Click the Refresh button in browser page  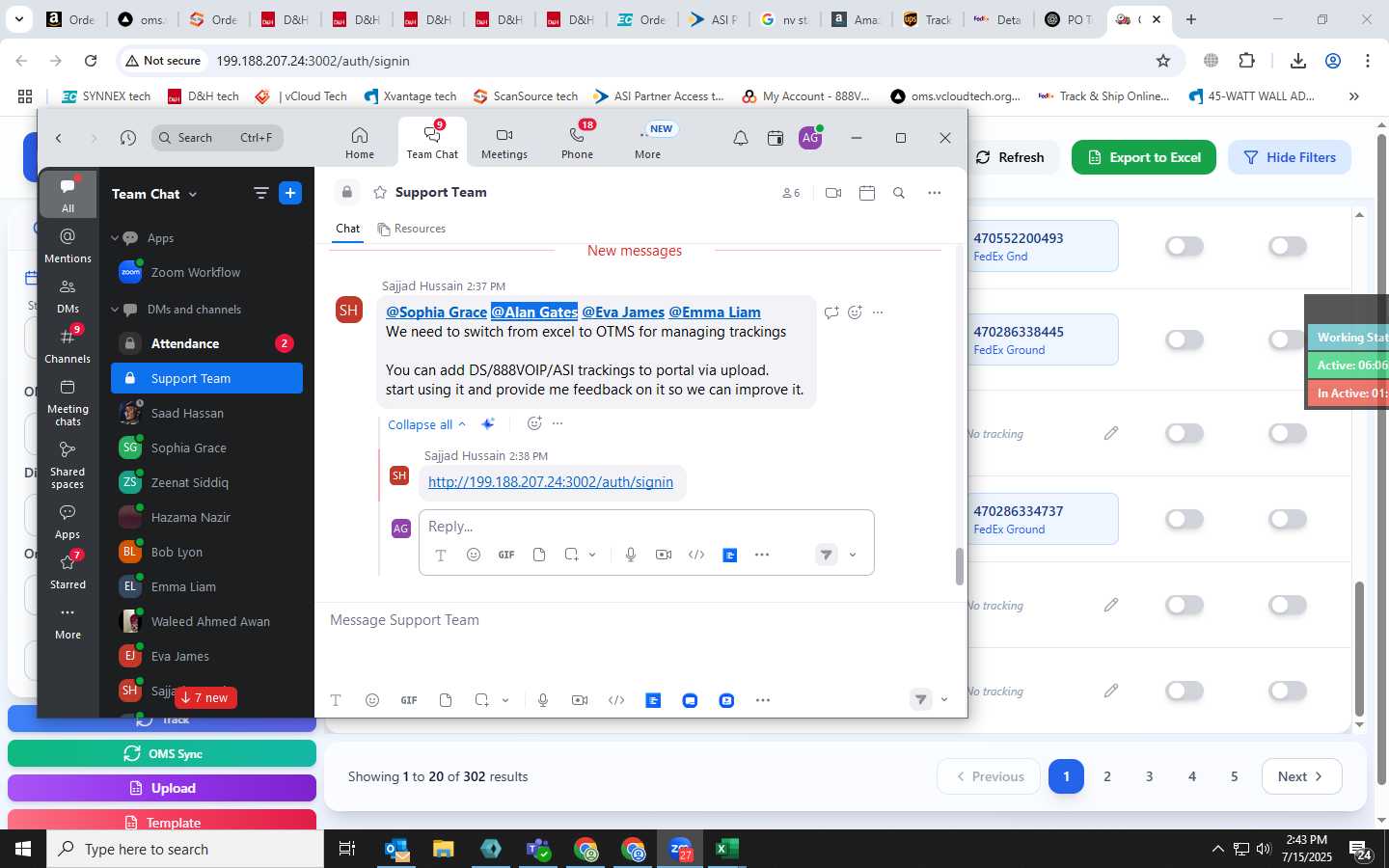point(1011,157)
